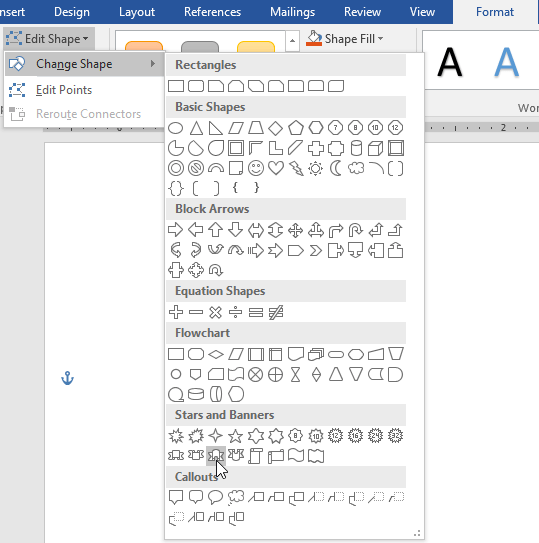Switch to the References tab
The width and height of the screenshot is (539, 543).
[x=212, y=12]
